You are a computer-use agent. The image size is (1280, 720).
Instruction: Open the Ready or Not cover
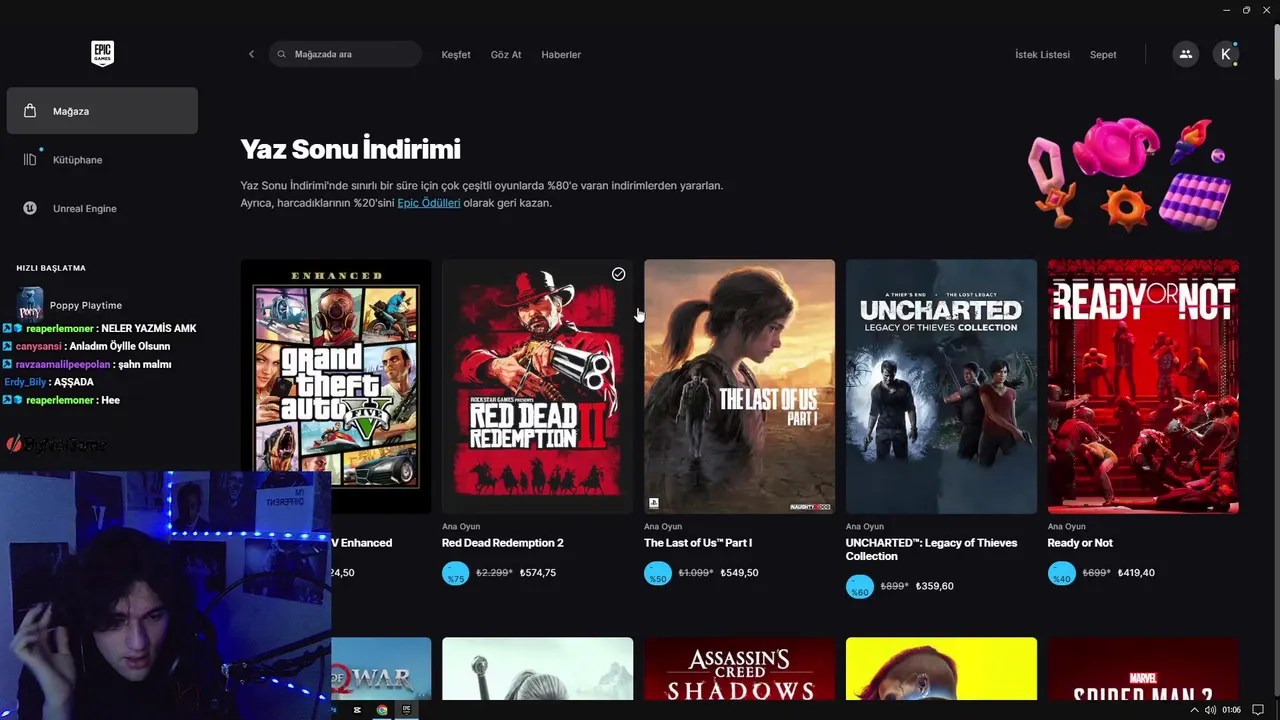(1143, 386)
